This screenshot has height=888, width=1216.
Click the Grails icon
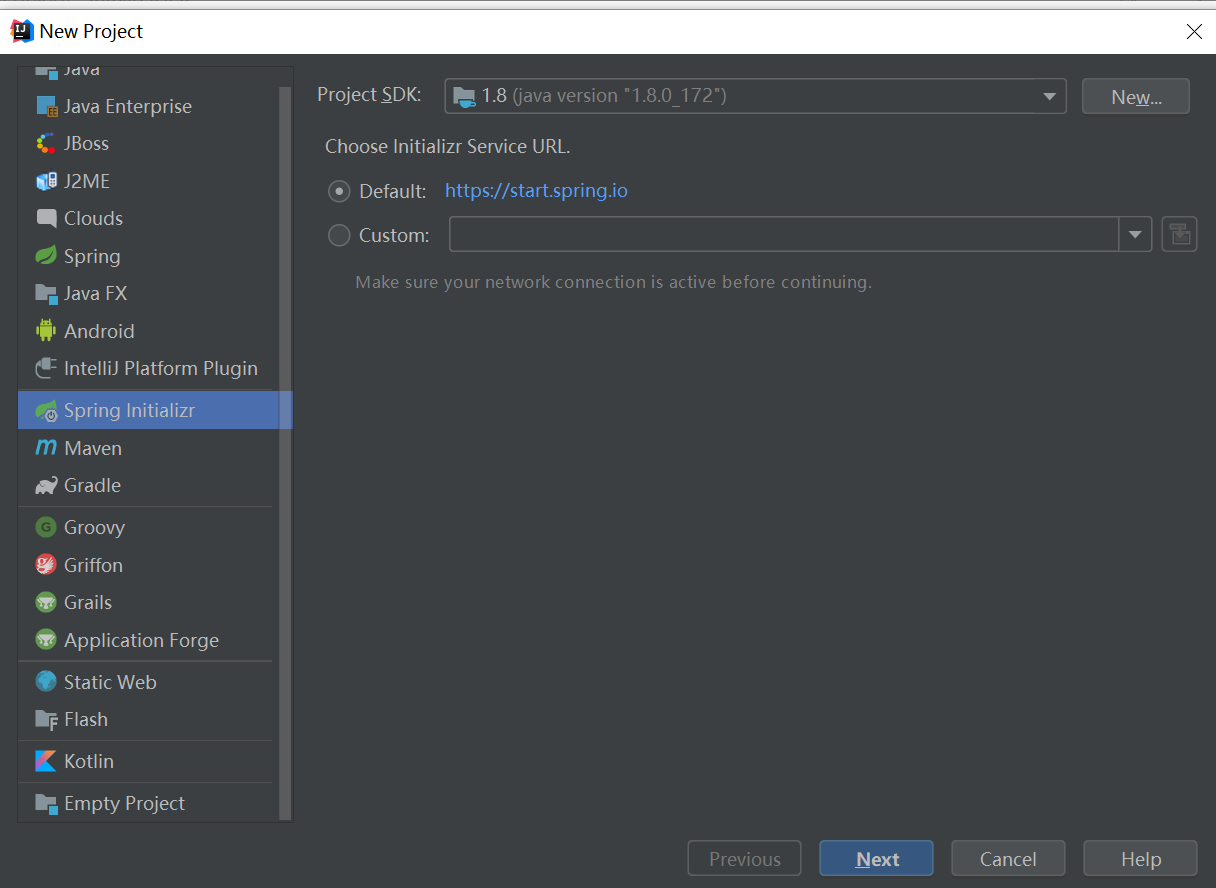pos(46,602)
